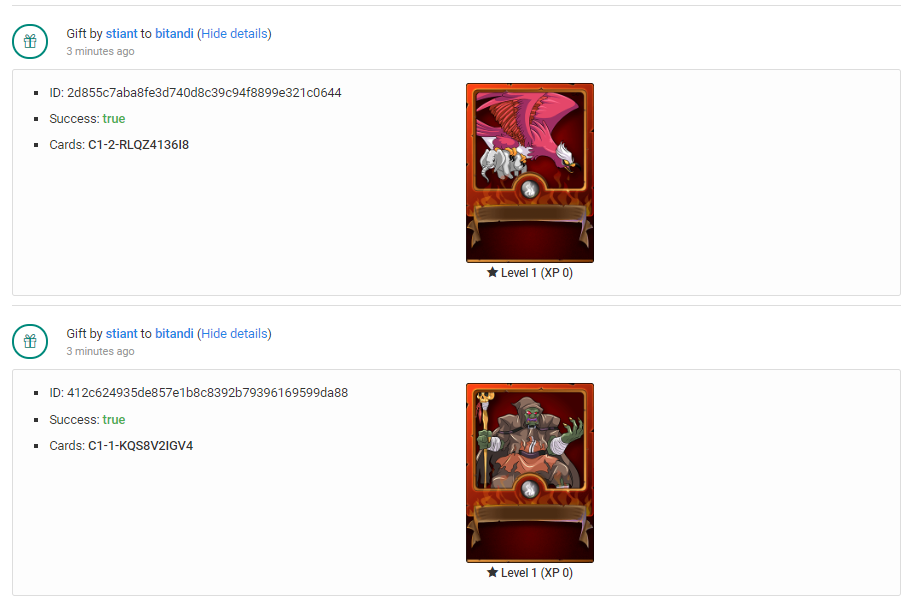The image size is (913, 596).
Task: Open bitandi's profile in the second gift
Action: point(174,334)
